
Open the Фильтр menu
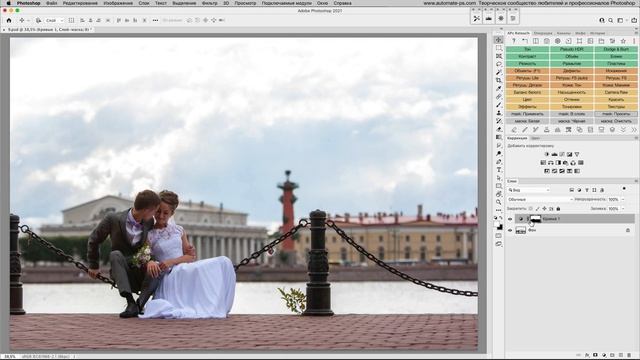click(x=210, y=3)
